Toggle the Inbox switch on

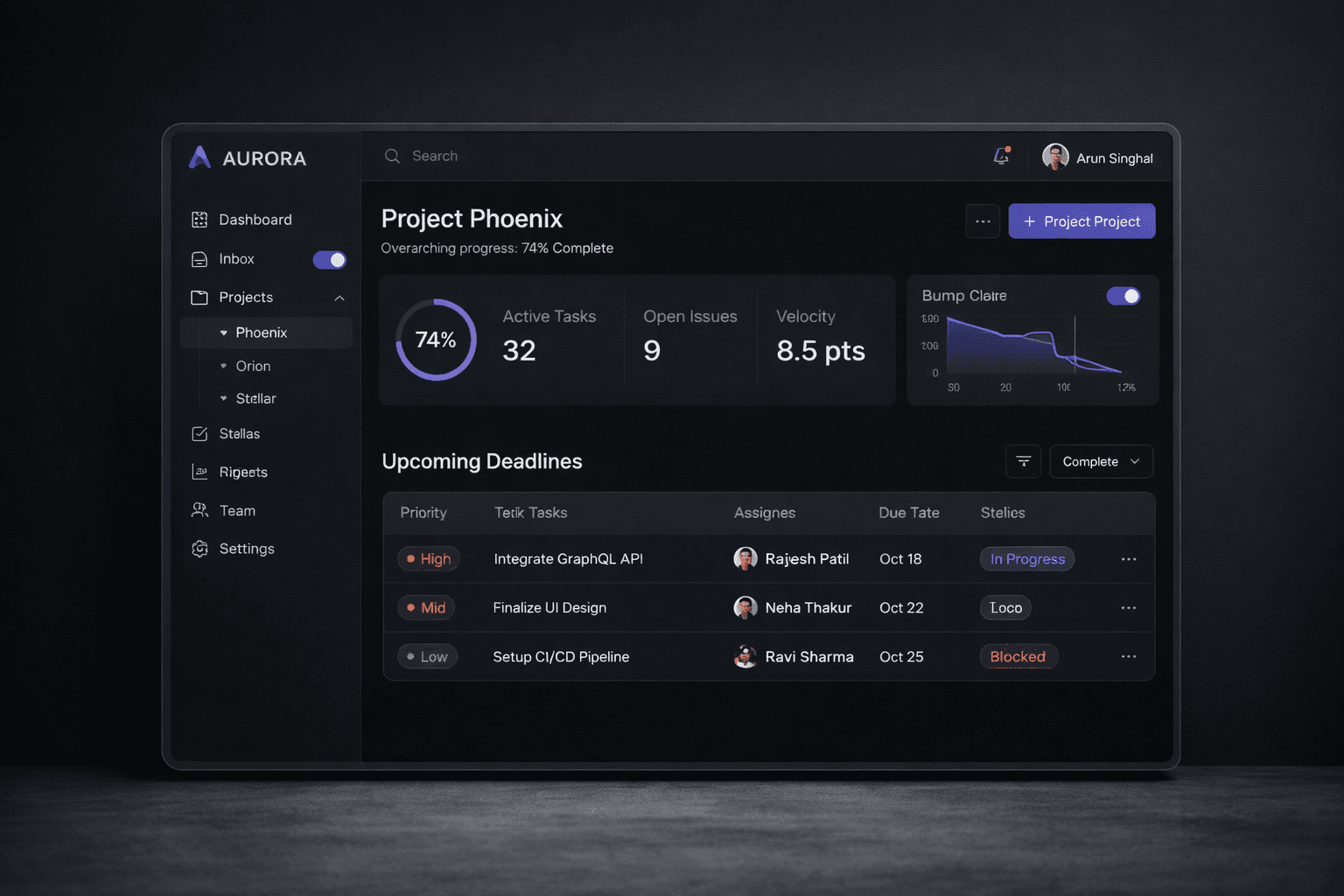tap(329, 260)
